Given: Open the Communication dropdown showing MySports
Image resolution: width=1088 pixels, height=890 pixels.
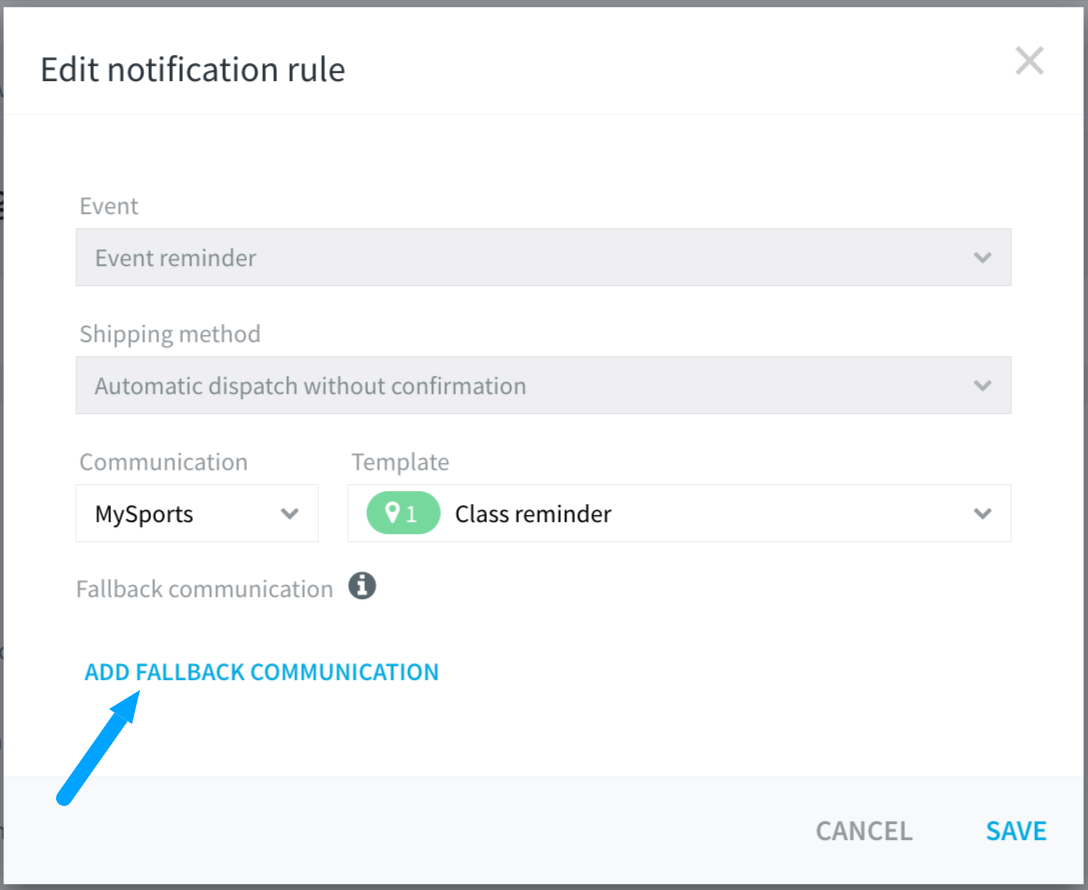Looking at the screenshot, I should point(180,513).
